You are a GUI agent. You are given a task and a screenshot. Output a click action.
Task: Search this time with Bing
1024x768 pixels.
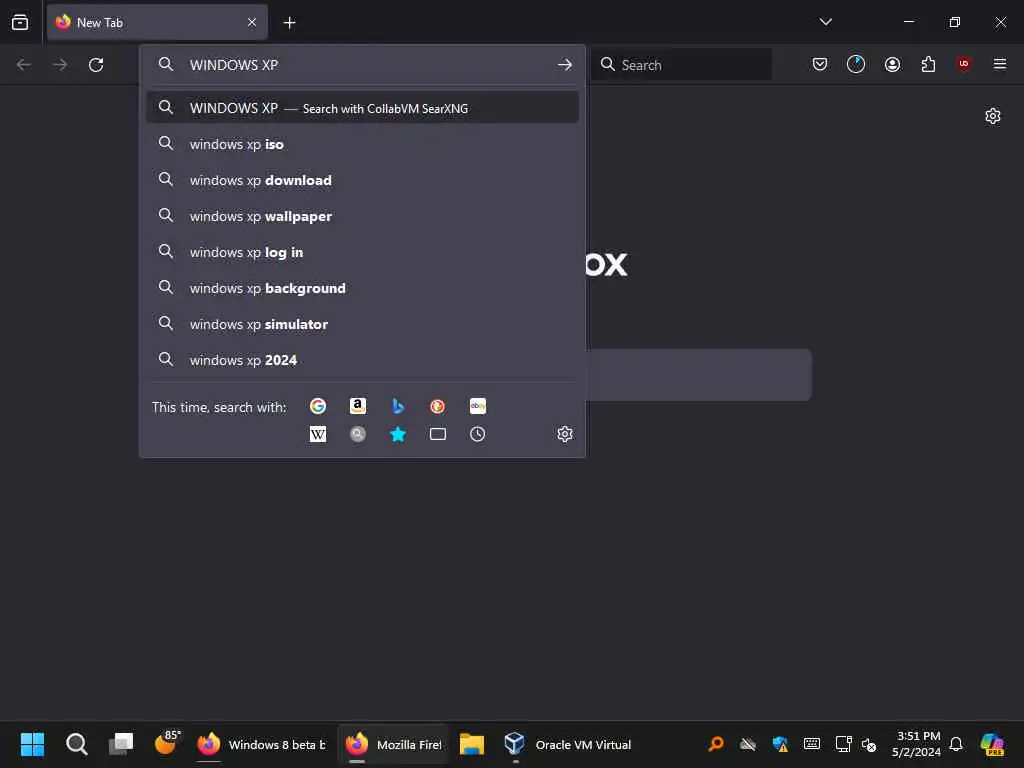(398, 406)
